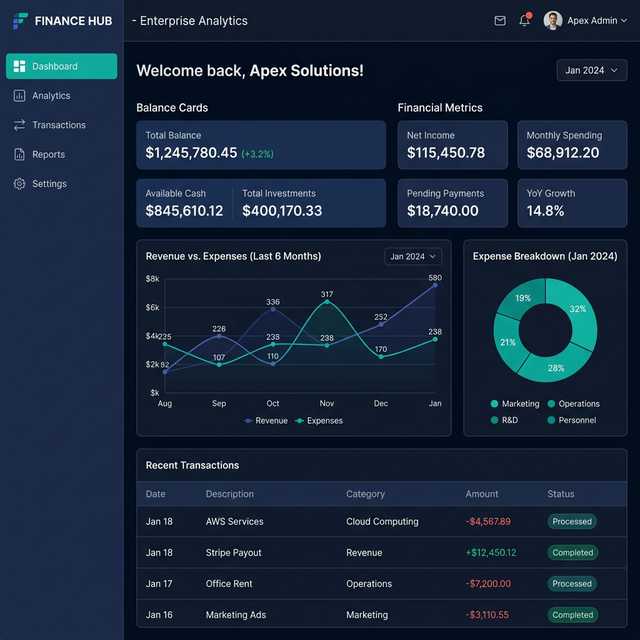Open the notifications bell icon
Screen dimensions: 640x640
point(525,20)
